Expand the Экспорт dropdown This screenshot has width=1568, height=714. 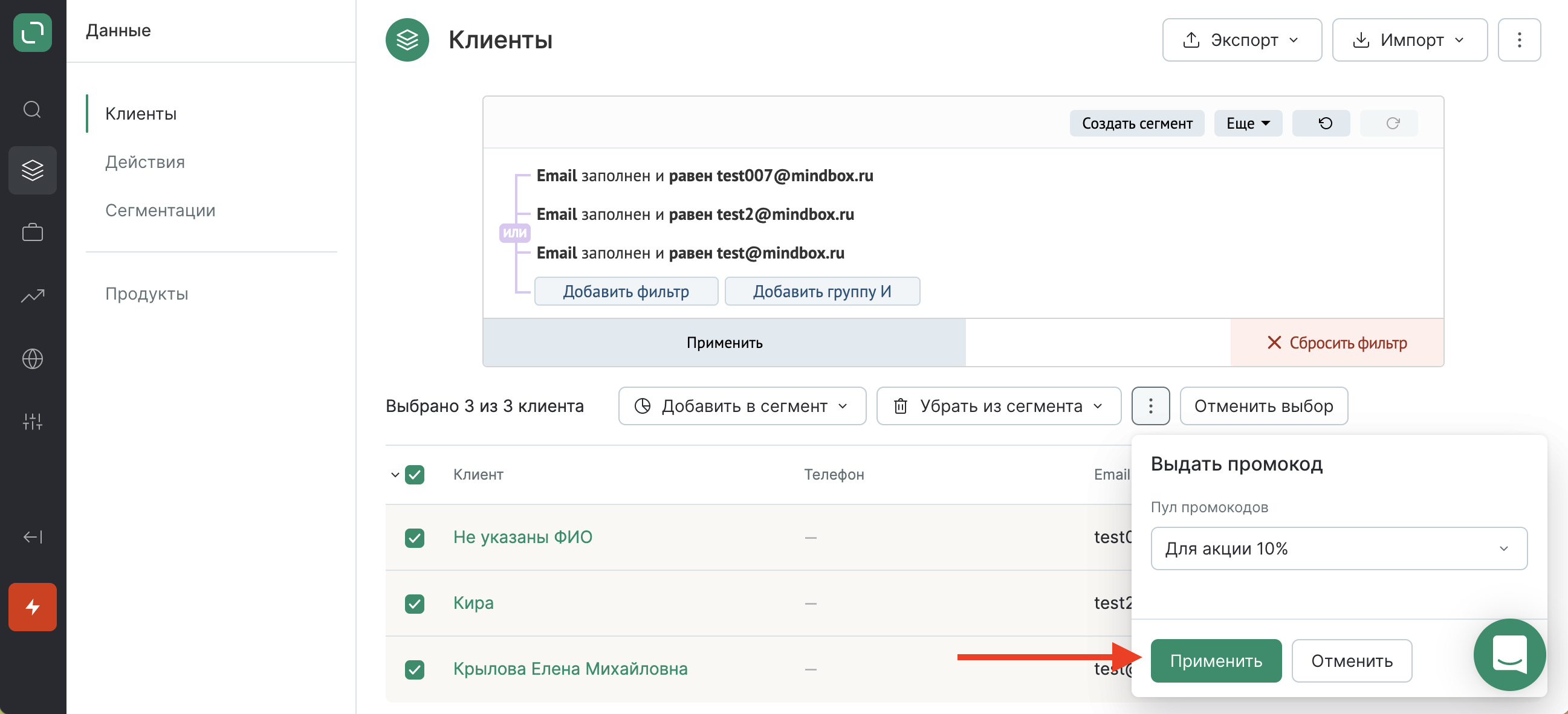coord(1242,40)
